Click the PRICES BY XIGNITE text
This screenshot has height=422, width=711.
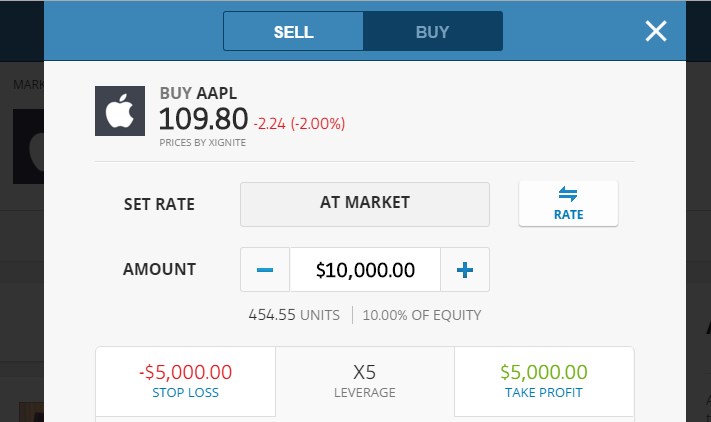tap(203, 142)
